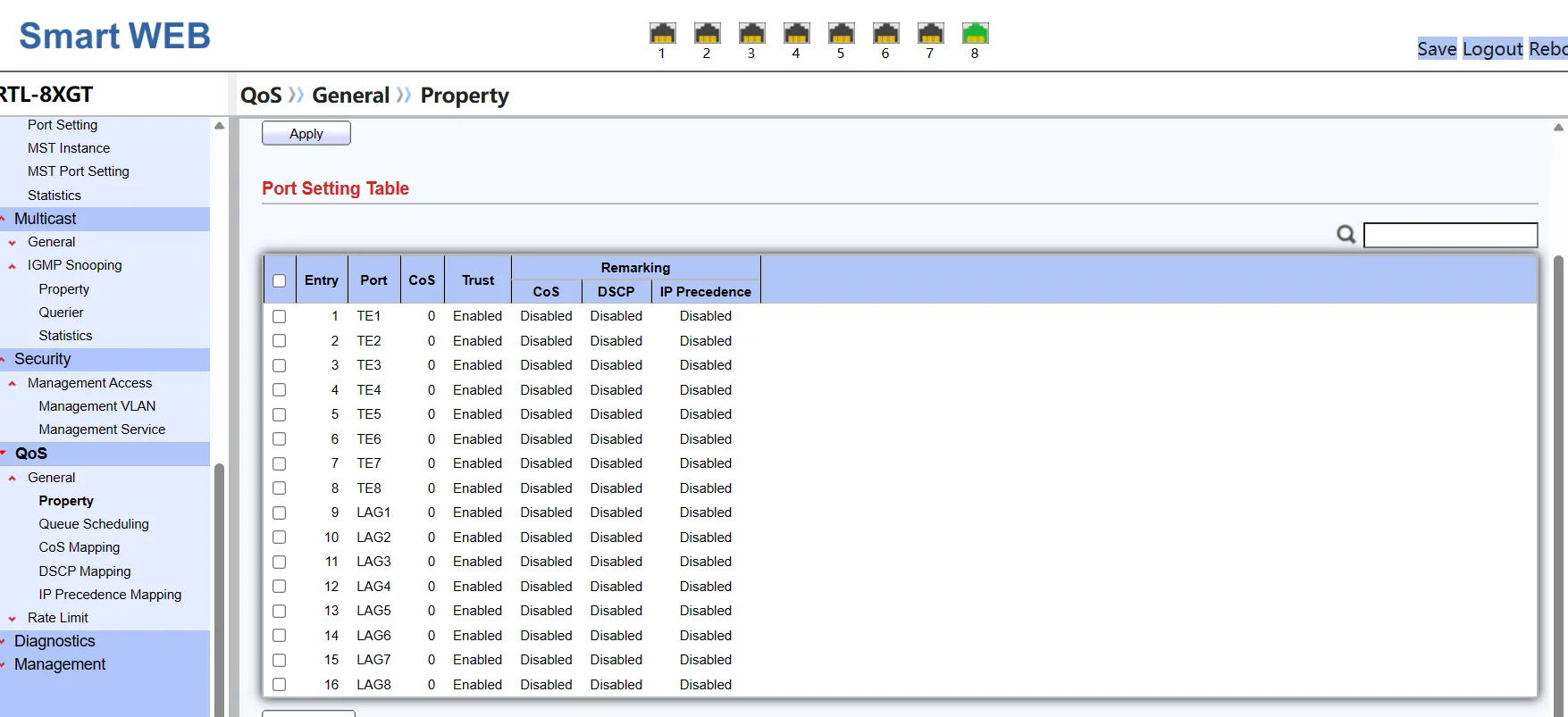Click the port 7 status icon
Image resolution: width=1568 pixels, height=717 pixels.
930,34
